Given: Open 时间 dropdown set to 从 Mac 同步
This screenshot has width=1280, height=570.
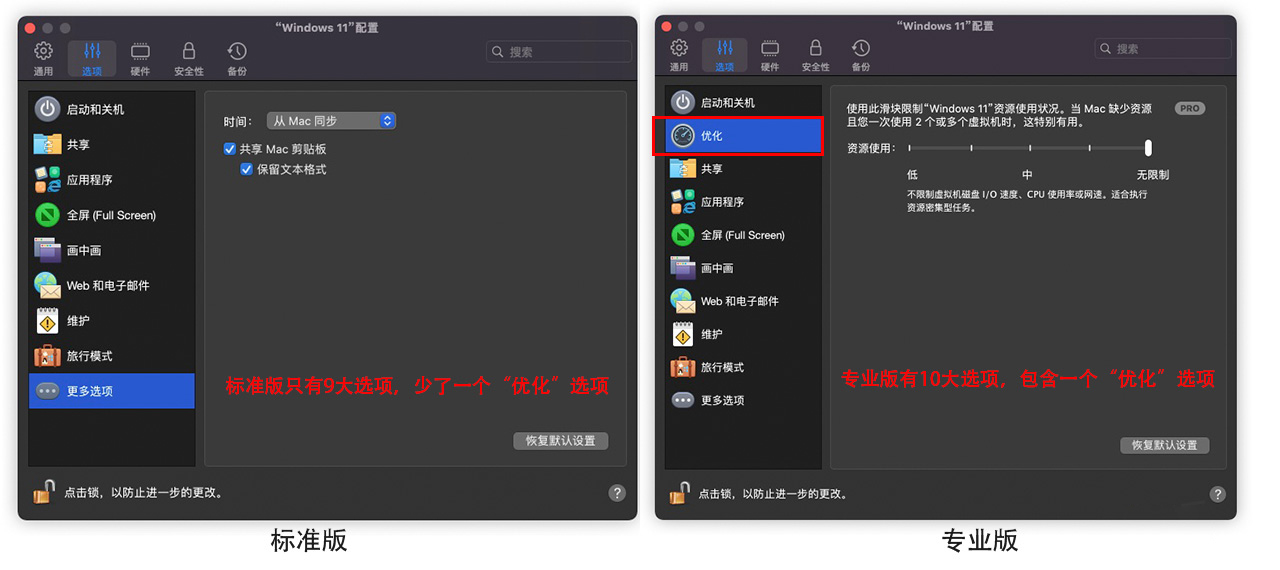Looking at the screenshot, I should 332,121.
